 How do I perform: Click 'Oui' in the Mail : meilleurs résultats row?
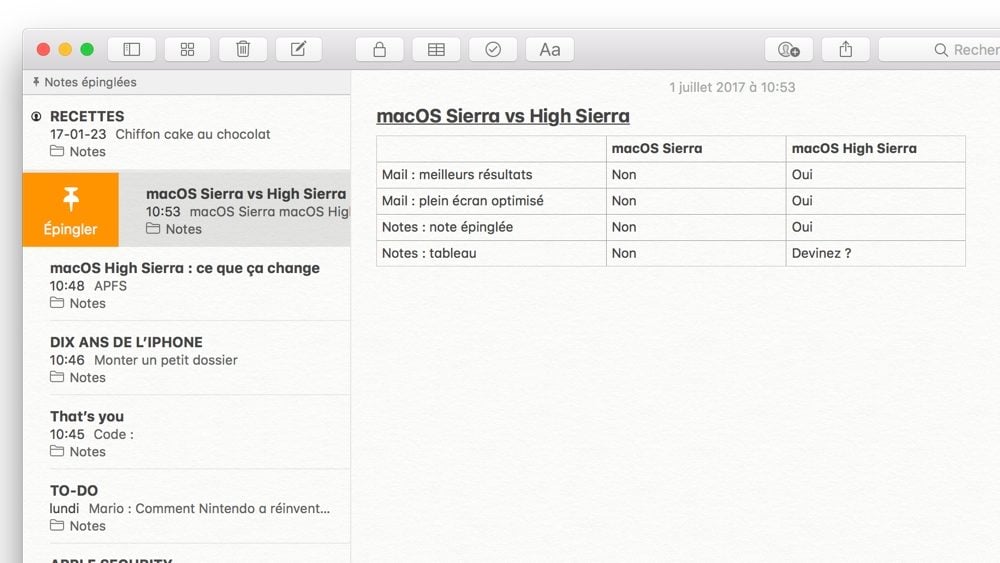pos(802,175)
